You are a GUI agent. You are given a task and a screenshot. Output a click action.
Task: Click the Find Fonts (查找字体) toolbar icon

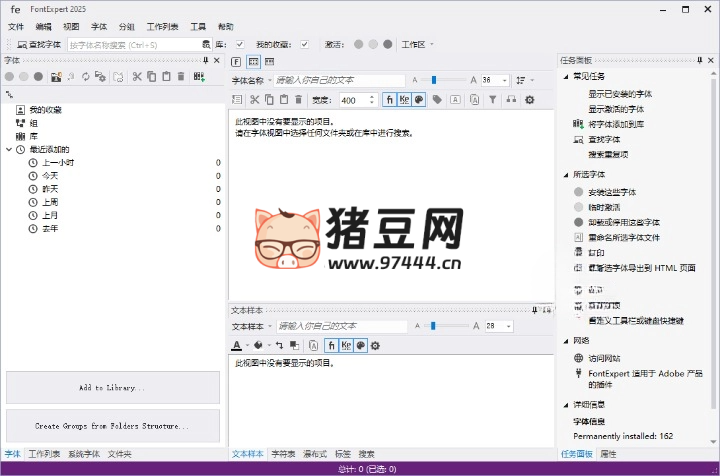pyautogui.click(x=22, y=45)
